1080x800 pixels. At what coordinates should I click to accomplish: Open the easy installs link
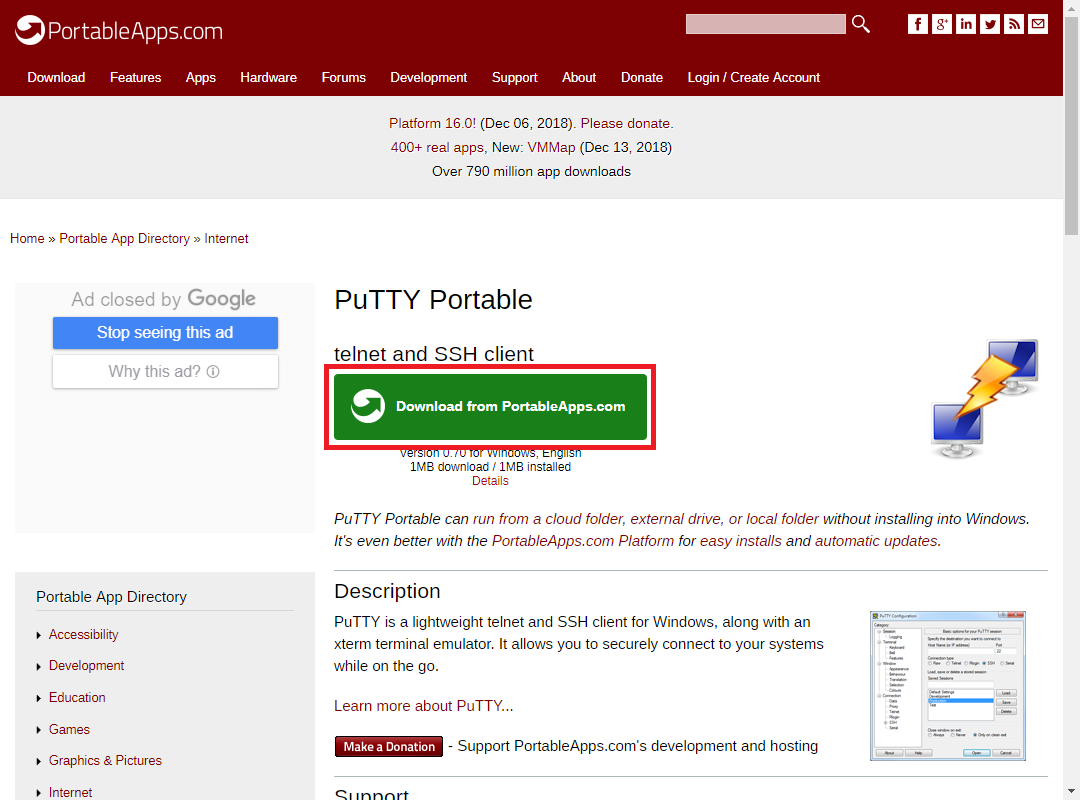click(x=740, y=541)
